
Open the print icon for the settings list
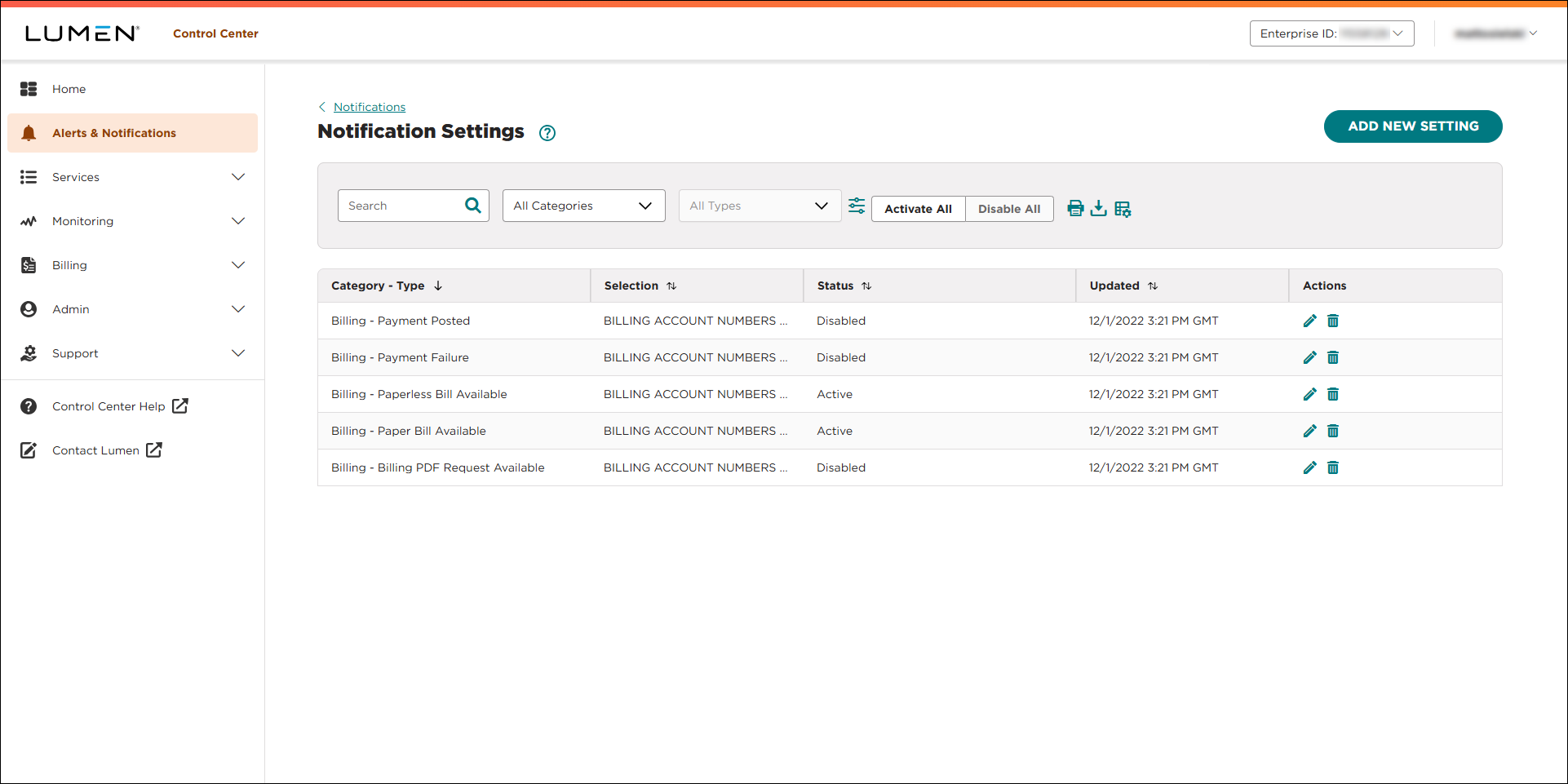[1075, 208]
